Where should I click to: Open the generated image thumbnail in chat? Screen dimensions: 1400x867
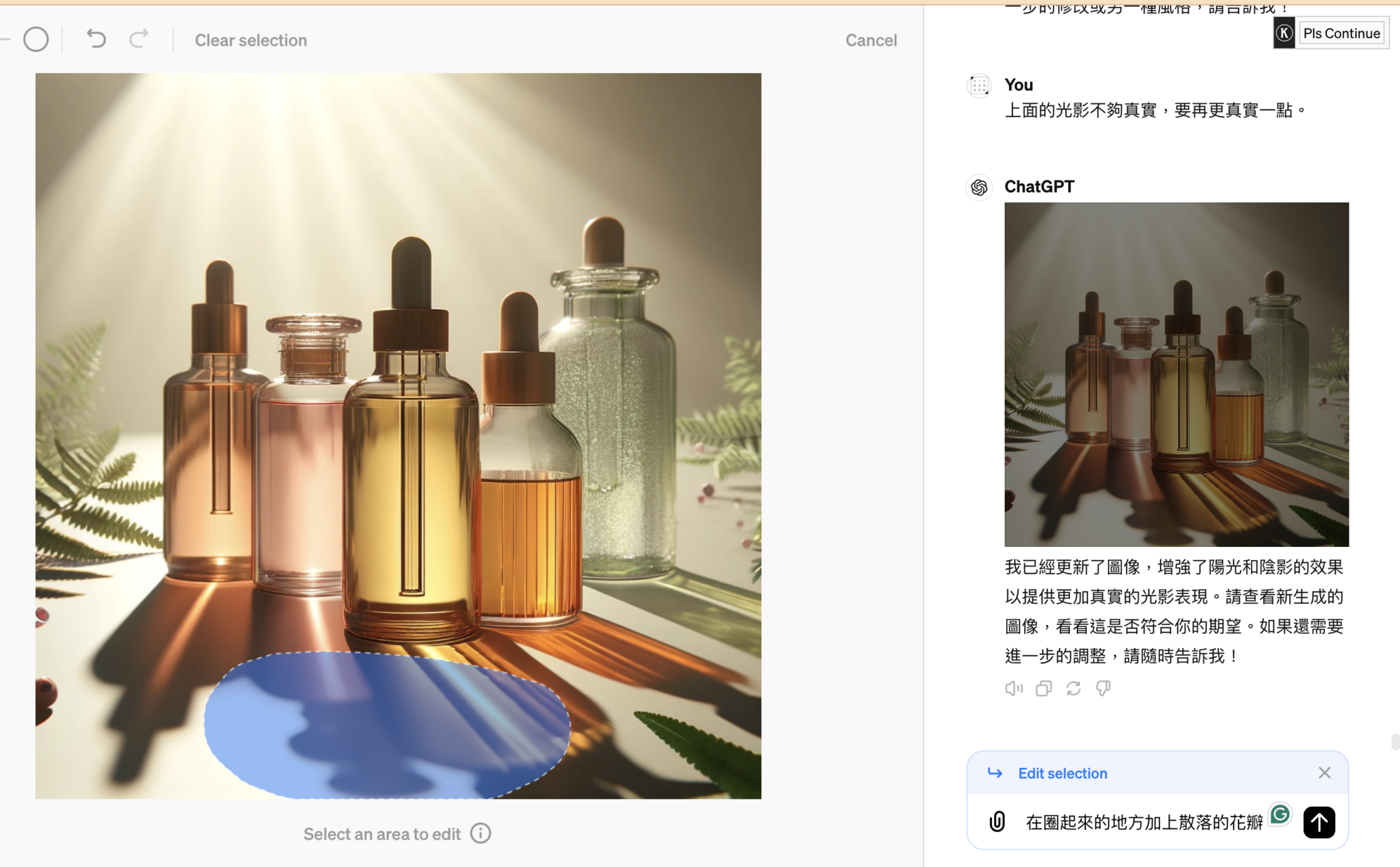pyautogui.click(x=1176, y=374)
